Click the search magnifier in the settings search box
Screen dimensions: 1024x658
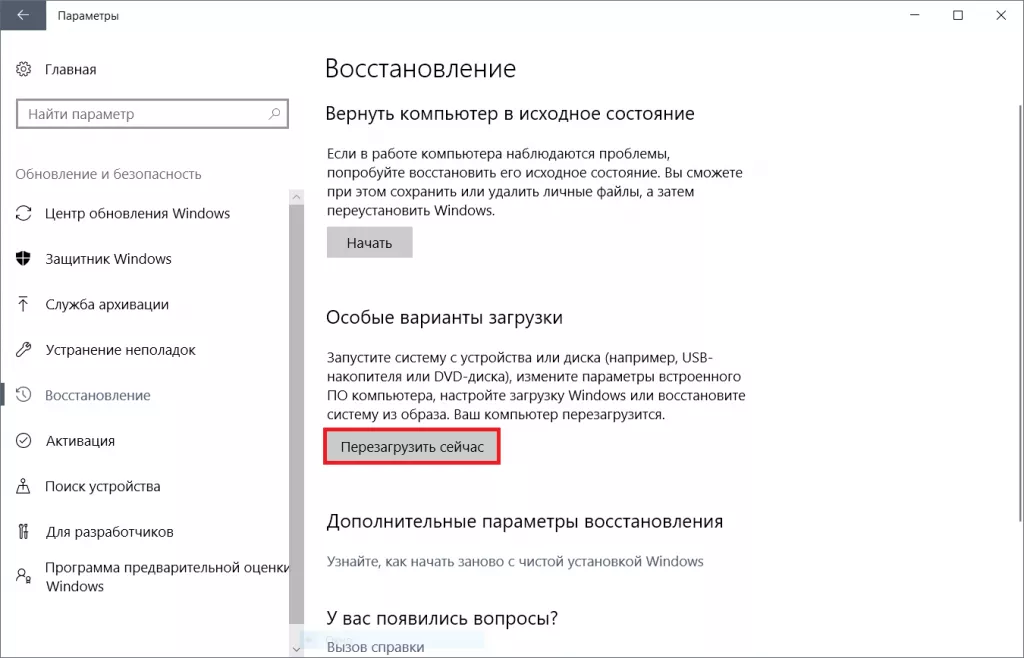tap(273, 113)
